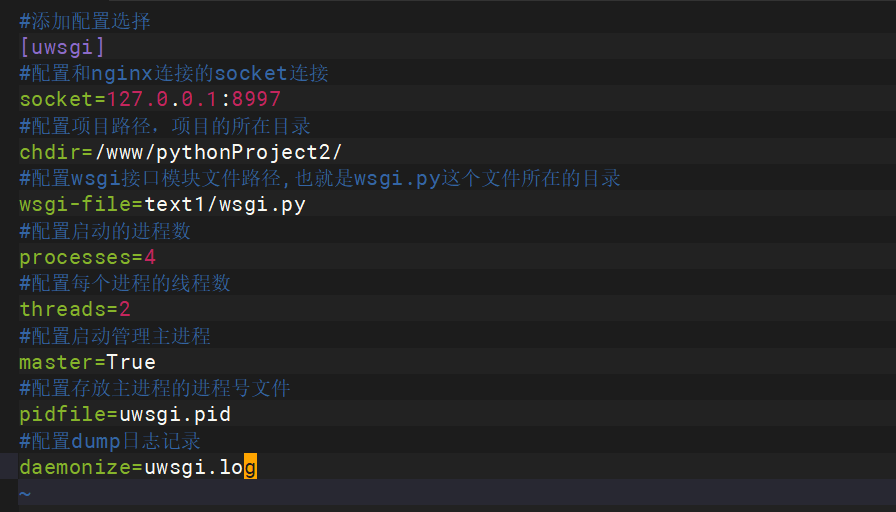This screenshot has width=896, height=512.
Task: Click the comment 配置每个进程的线程数
Action: (x=125, y=283)
